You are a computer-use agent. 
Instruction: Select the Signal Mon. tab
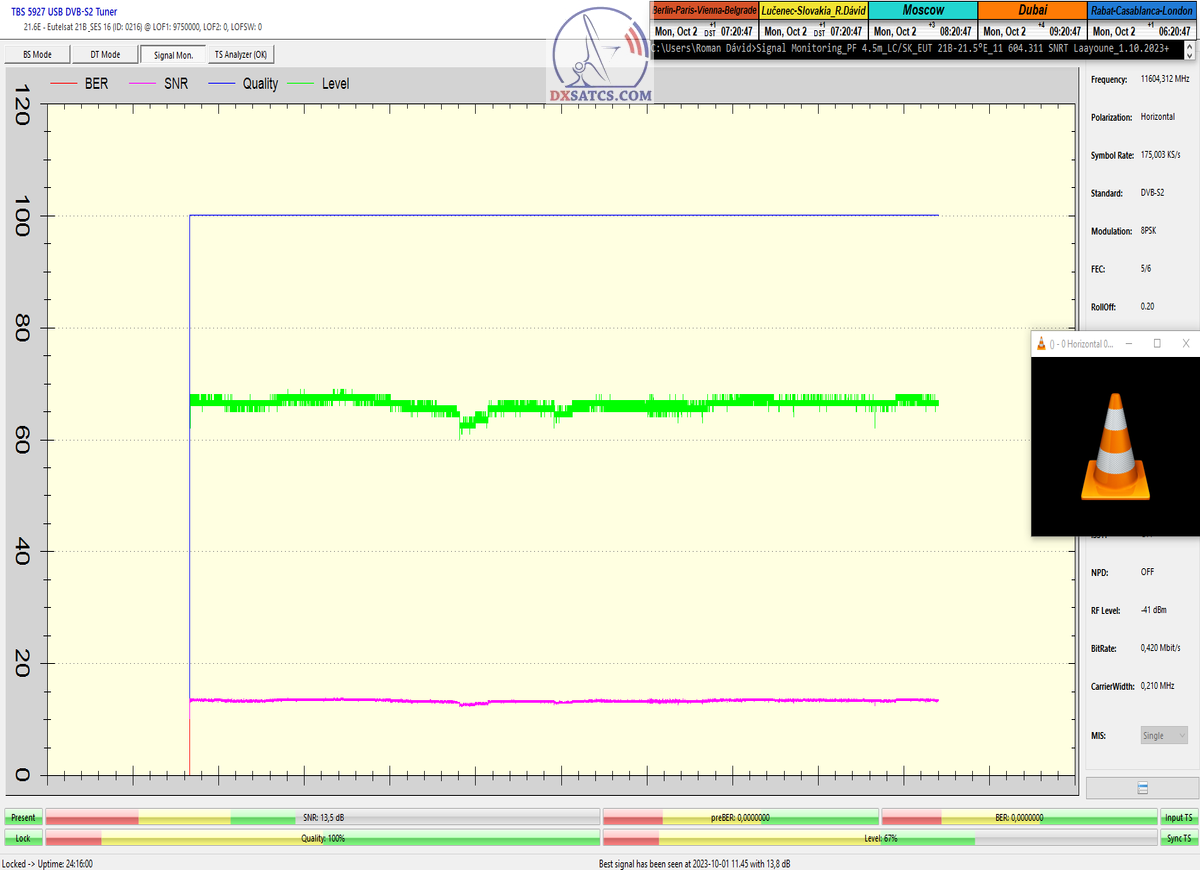[173, 55]
